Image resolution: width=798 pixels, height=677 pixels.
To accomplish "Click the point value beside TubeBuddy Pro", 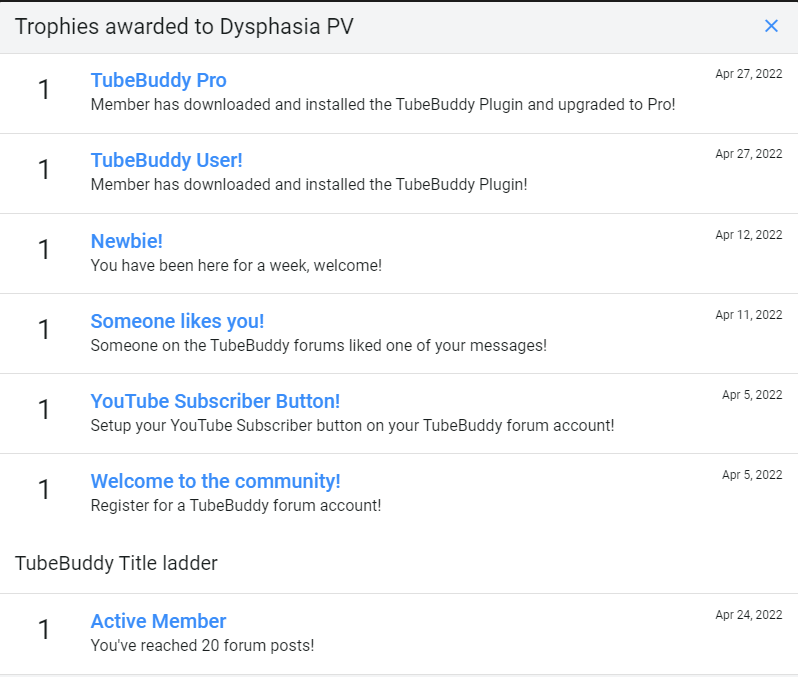I will click(x=44, y=91).
